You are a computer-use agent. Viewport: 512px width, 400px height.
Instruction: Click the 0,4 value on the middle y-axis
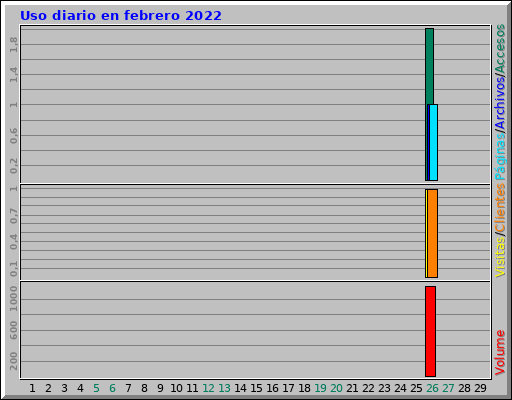click(x=14, y=242)
